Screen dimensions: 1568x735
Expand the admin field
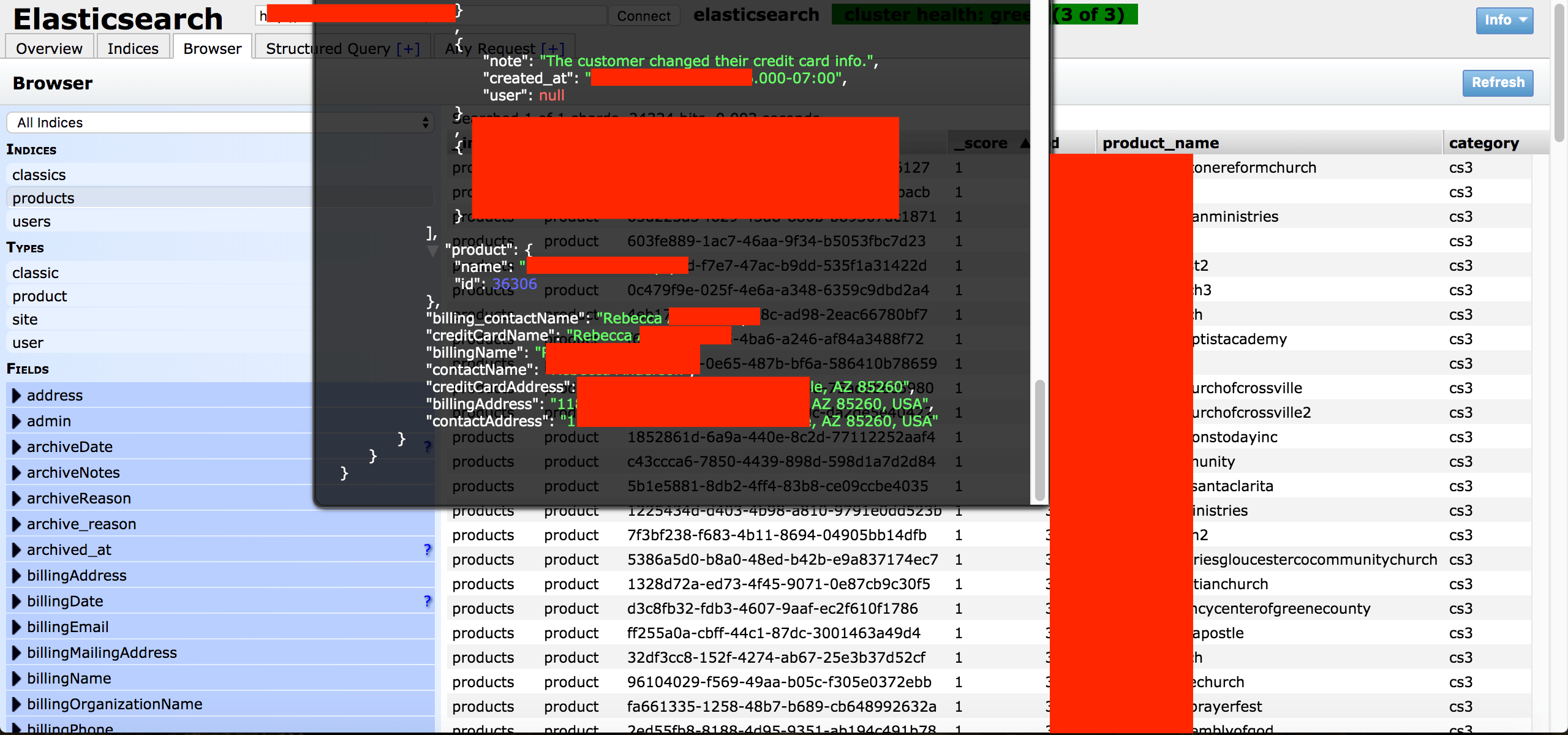[x=17, y=421]
